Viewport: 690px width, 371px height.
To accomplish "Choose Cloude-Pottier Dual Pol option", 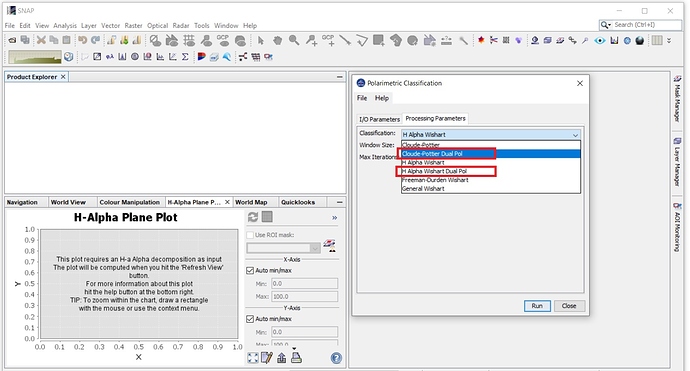I will (491, 154).
